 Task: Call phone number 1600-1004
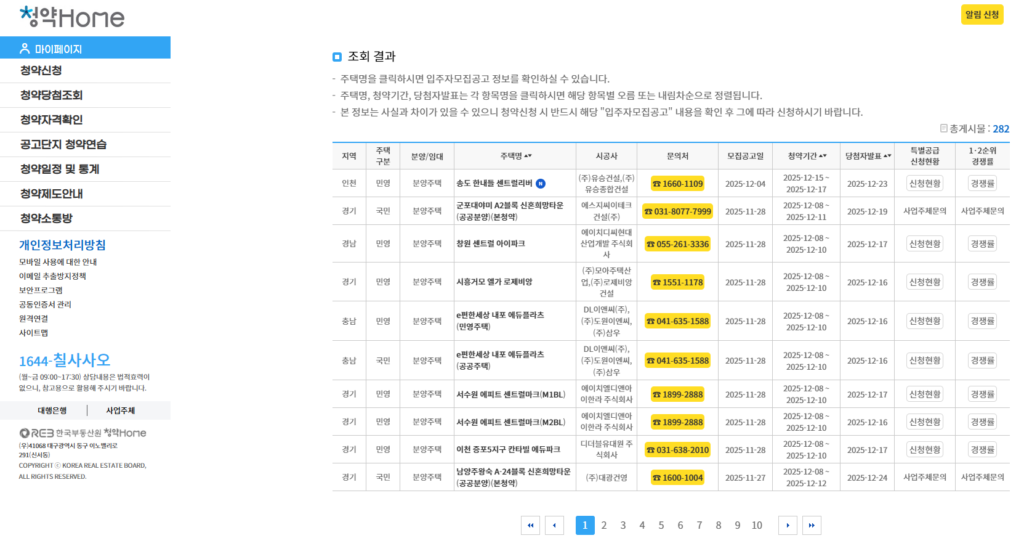(x=677, y=478)
